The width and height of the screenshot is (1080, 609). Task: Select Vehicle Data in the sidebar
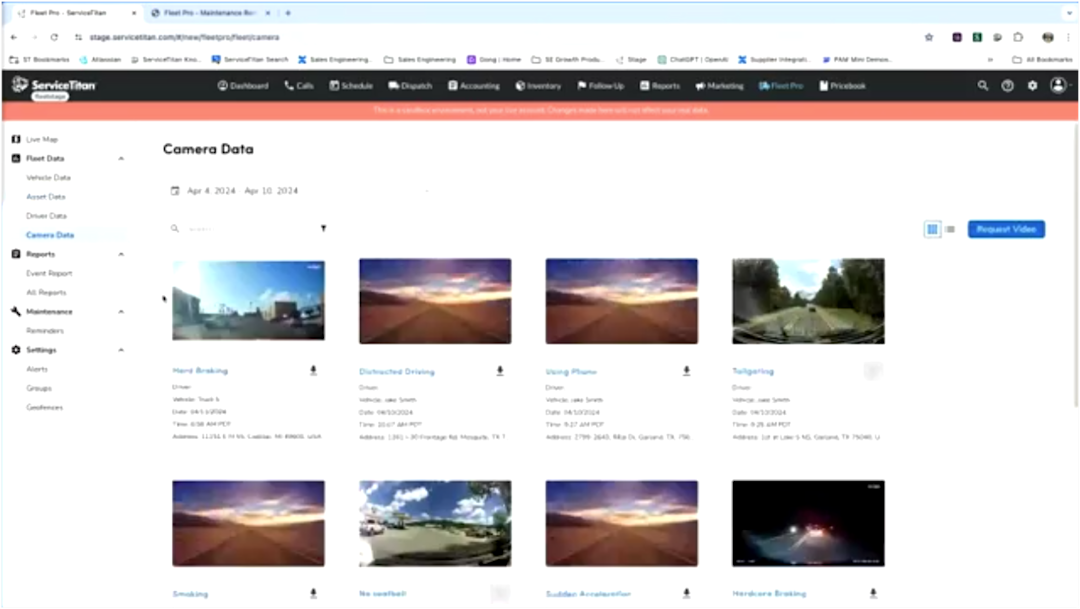point(48,178)
